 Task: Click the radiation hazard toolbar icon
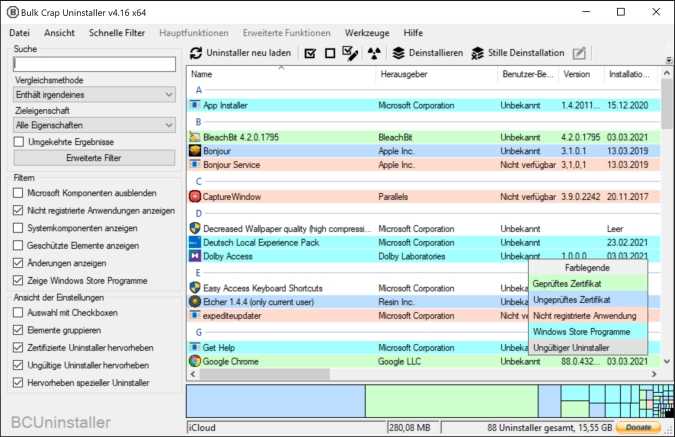tap(374, 53)
